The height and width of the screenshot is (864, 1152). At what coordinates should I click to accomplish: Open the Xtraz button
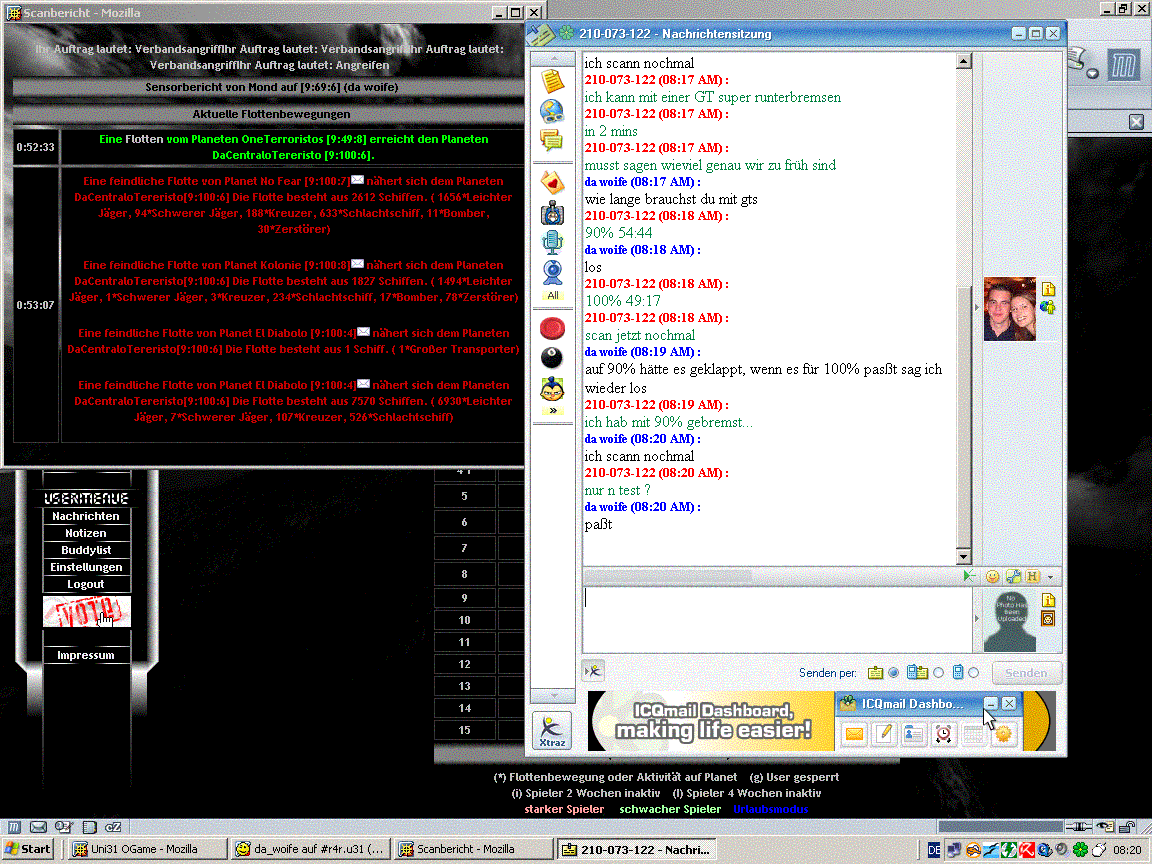click(x=552, y=730)
